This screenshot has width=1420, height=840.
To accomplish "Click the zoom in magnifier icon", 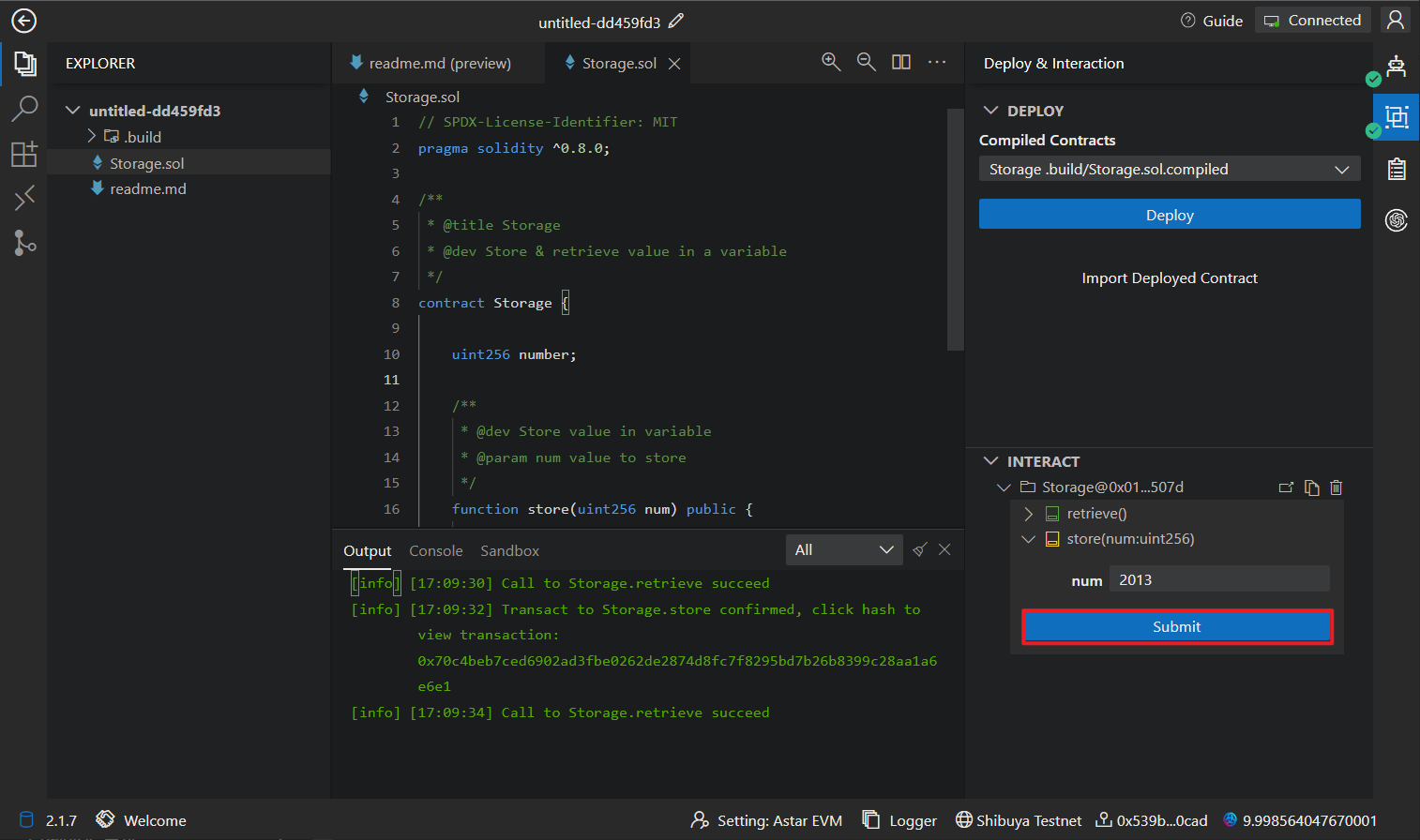I will click(x=831, y=62).
